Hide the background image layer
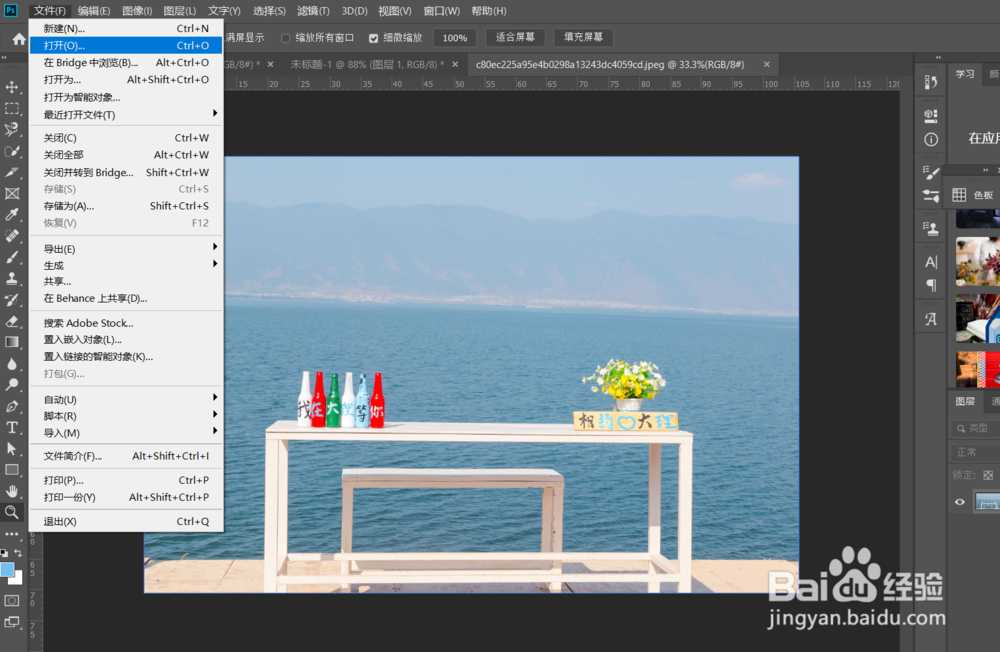Image resolution: width=1000 pixels, height=652 pixels. pos(960,502)
